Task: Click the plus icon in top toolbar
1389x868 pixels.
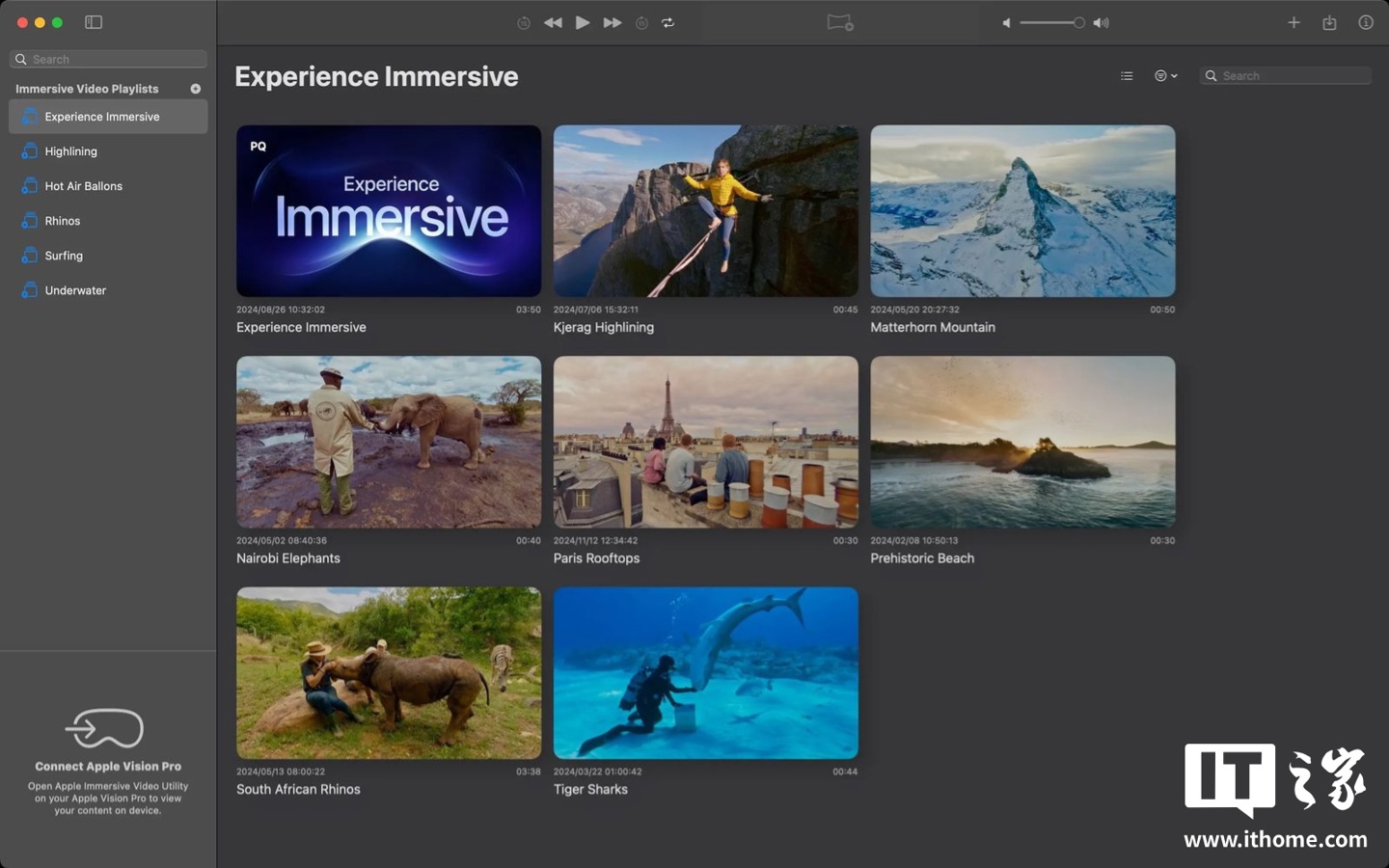Action: click(x=1294, y=22)
